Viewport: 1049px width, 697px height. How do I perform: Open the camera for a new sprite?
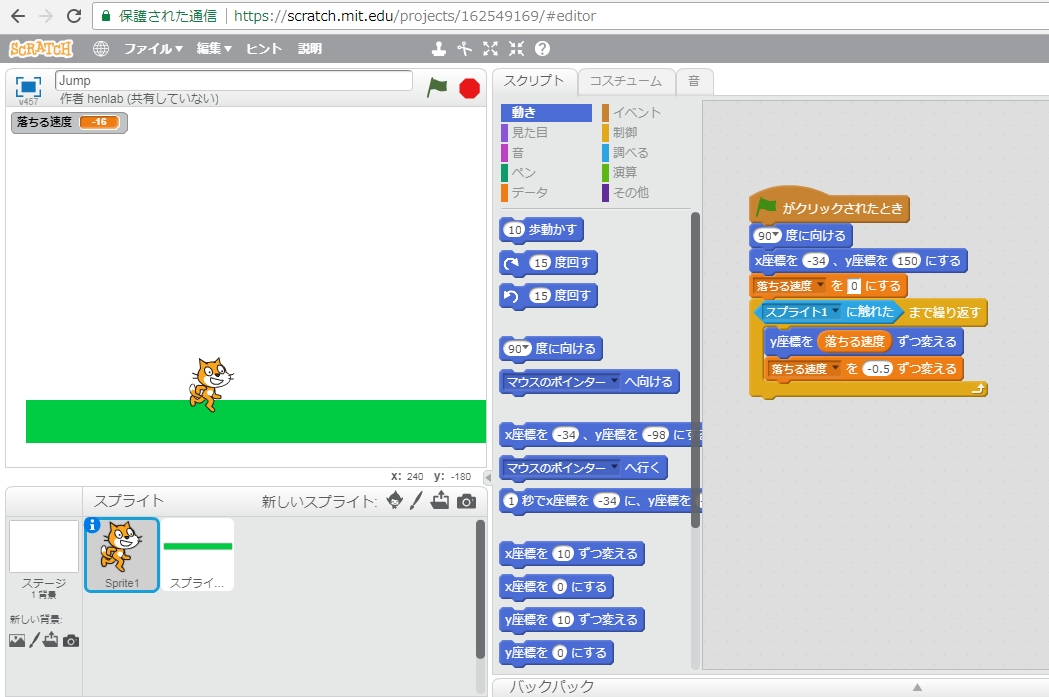click(466, 501)
